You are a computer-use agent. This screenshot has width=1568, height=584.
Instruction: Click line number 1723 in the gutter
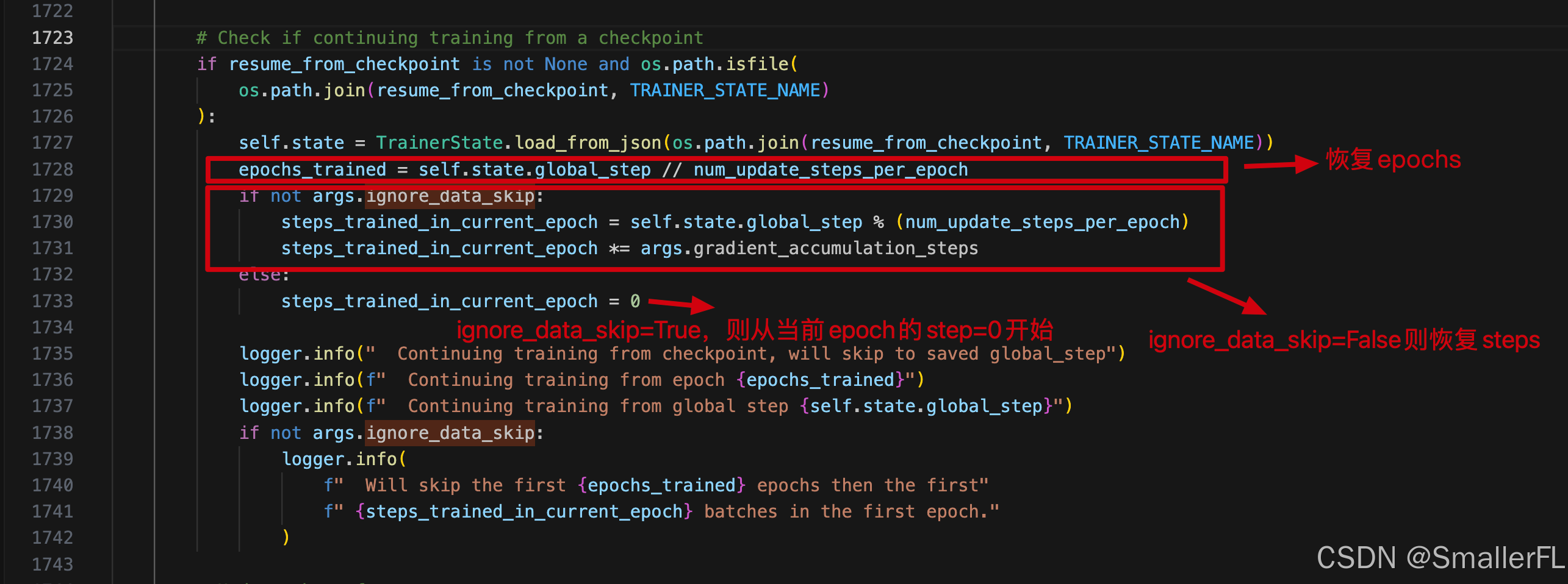coord(52,38)
